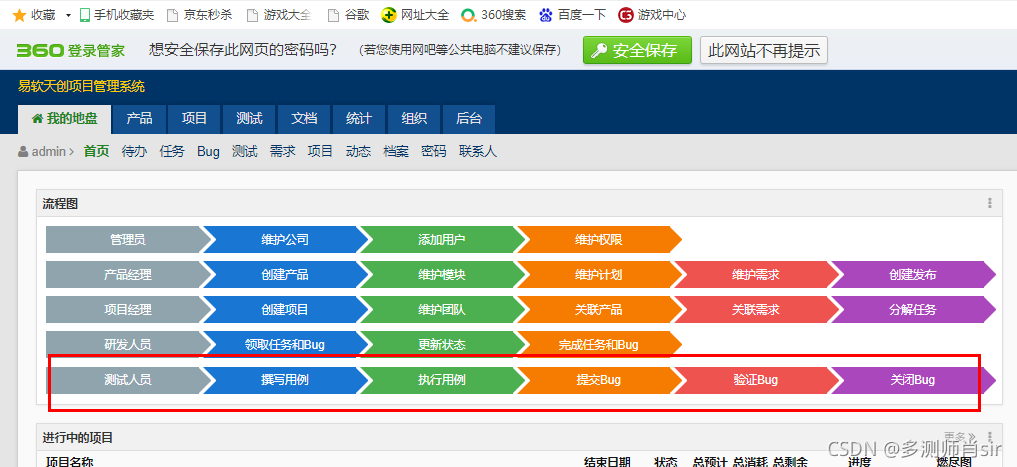Select the 我的地盘 tab
This screenshot has width=1017, height=467.
click(64, 119)
